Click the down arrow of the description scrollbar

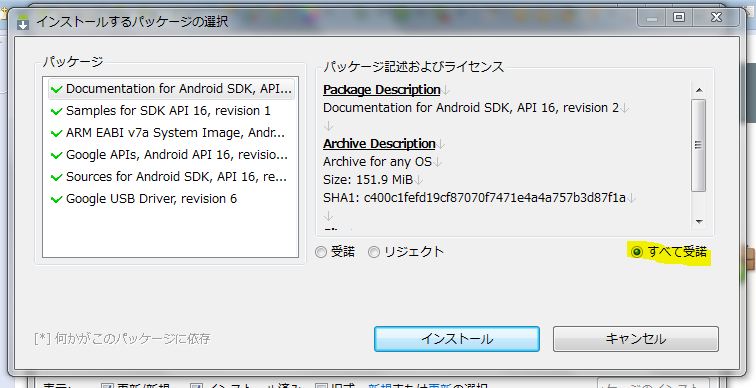[x=699, y=222]
